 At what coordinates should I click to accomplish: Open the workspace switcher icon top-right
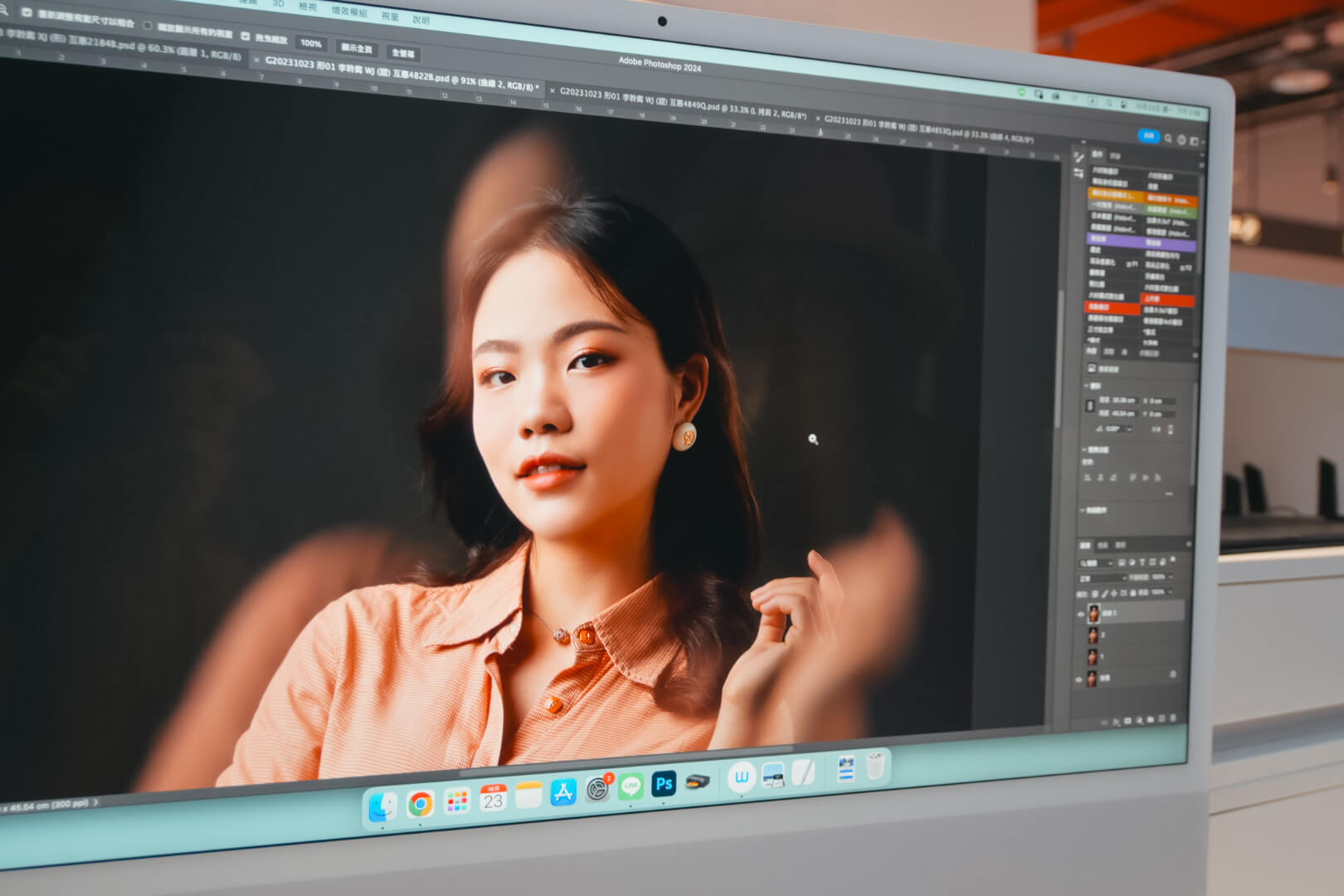[1194, 141]
